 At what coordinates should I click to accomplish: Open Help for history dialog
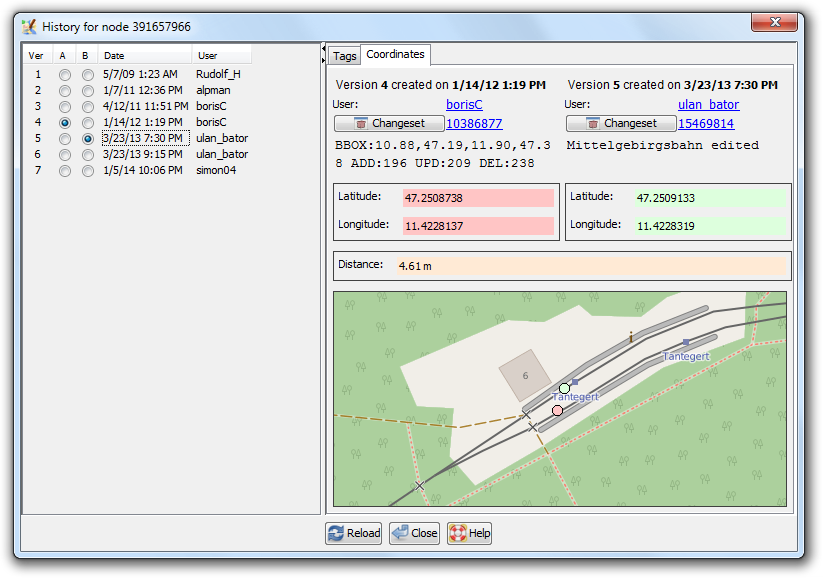469,533
